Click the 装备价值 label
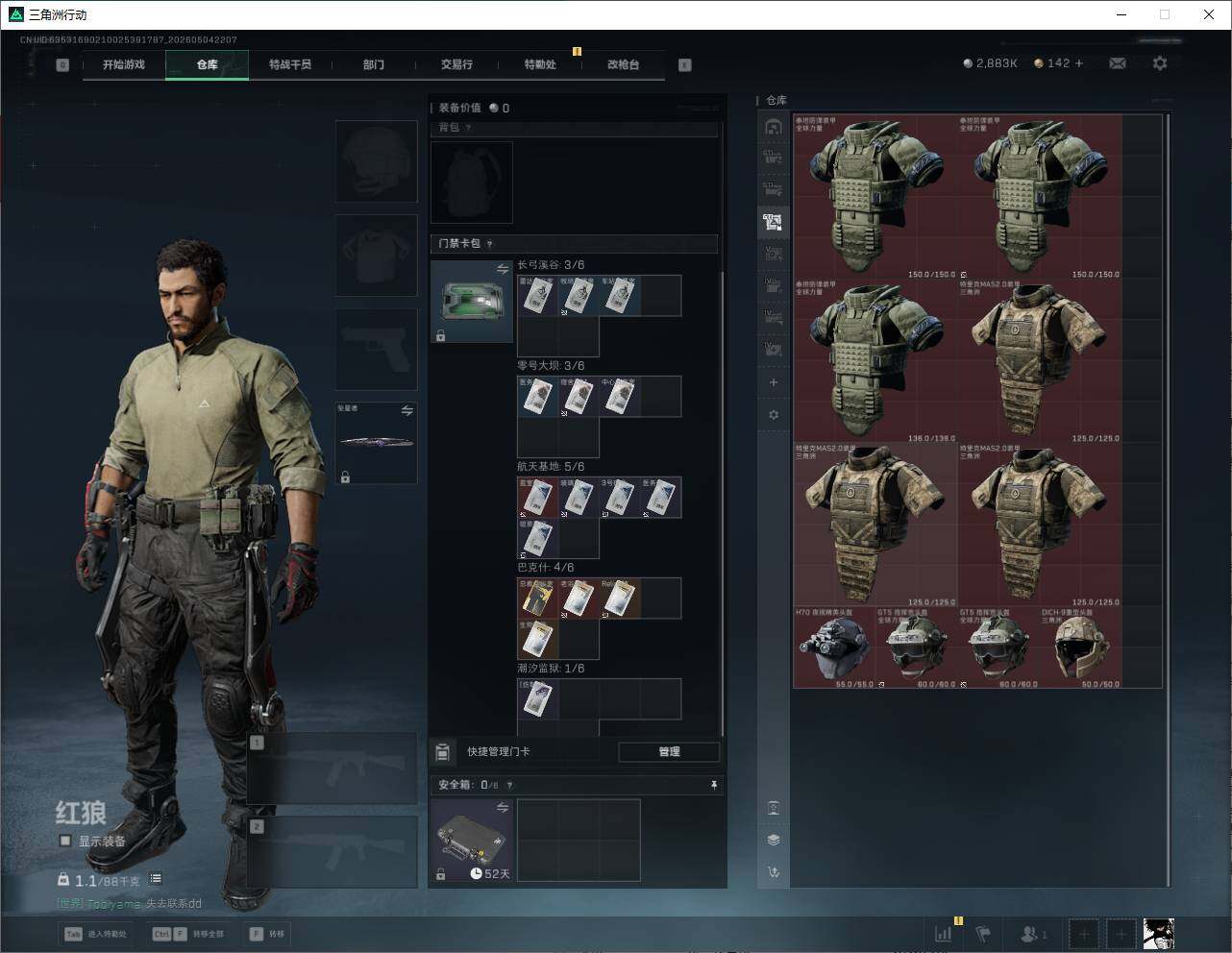1232x953 pixels. tap(460, 108)
